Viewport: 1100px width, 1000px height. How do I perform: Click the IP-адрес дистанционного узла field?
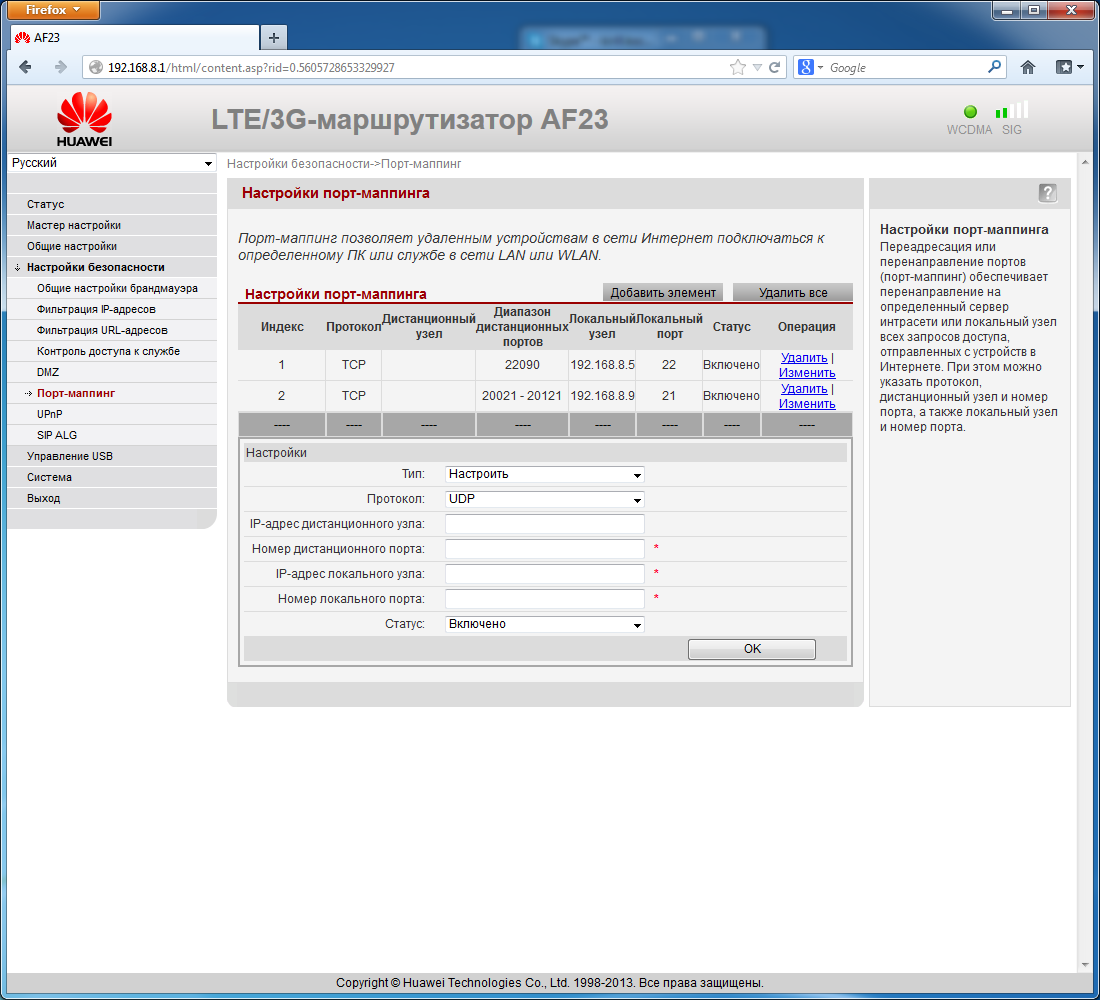point(544,524)
